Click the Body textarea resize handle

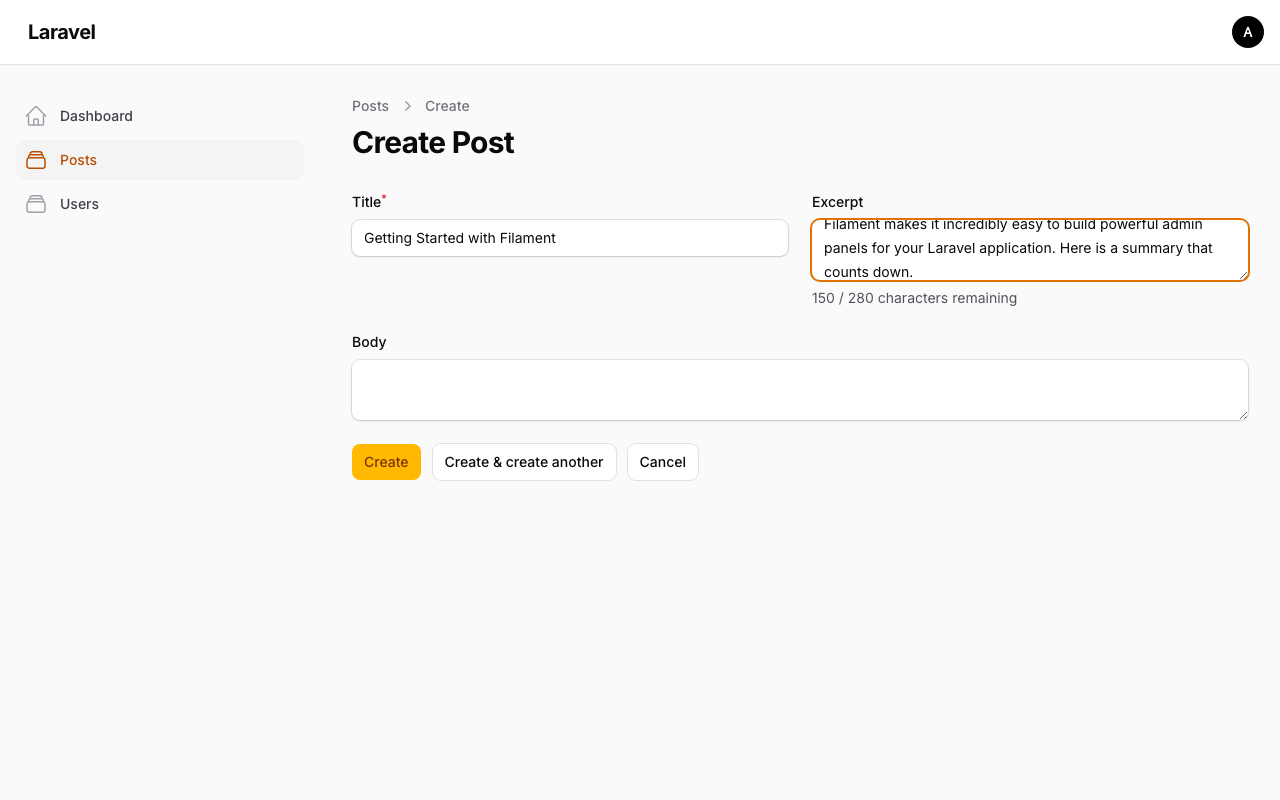pos(1243,414)
